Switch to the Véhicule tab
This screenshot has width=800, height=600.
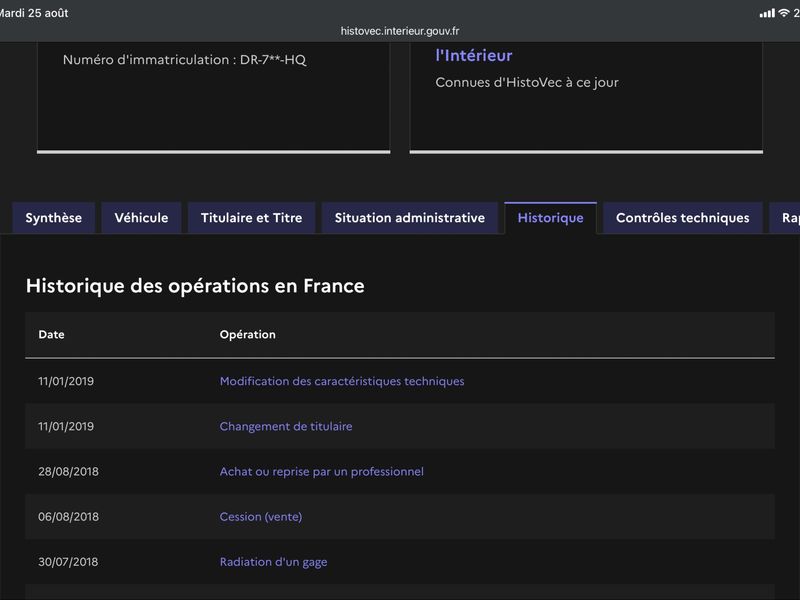141,218
